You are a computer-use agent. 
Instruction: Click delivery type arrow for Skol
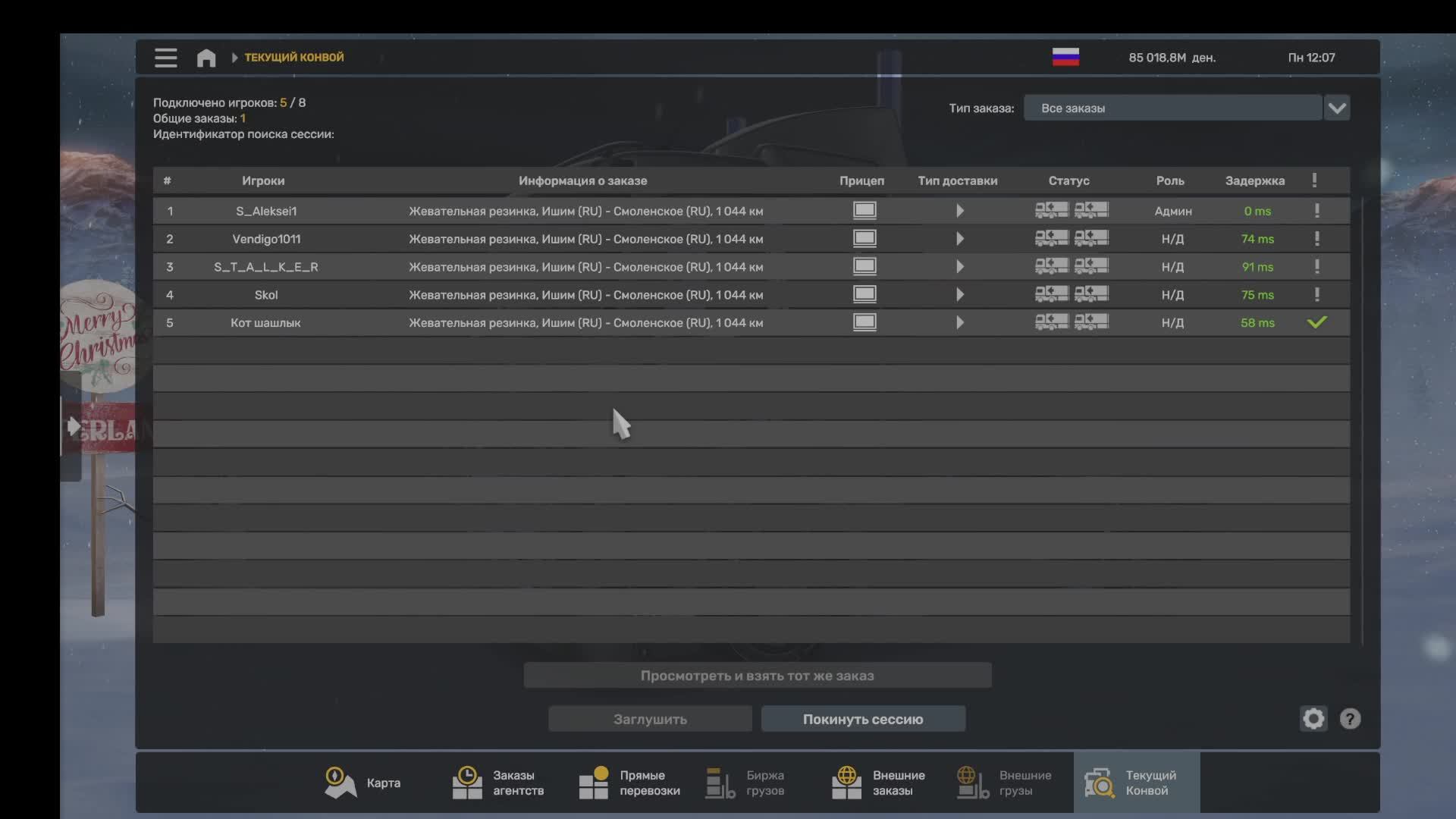pyautogui.click(x=960, y=295)
